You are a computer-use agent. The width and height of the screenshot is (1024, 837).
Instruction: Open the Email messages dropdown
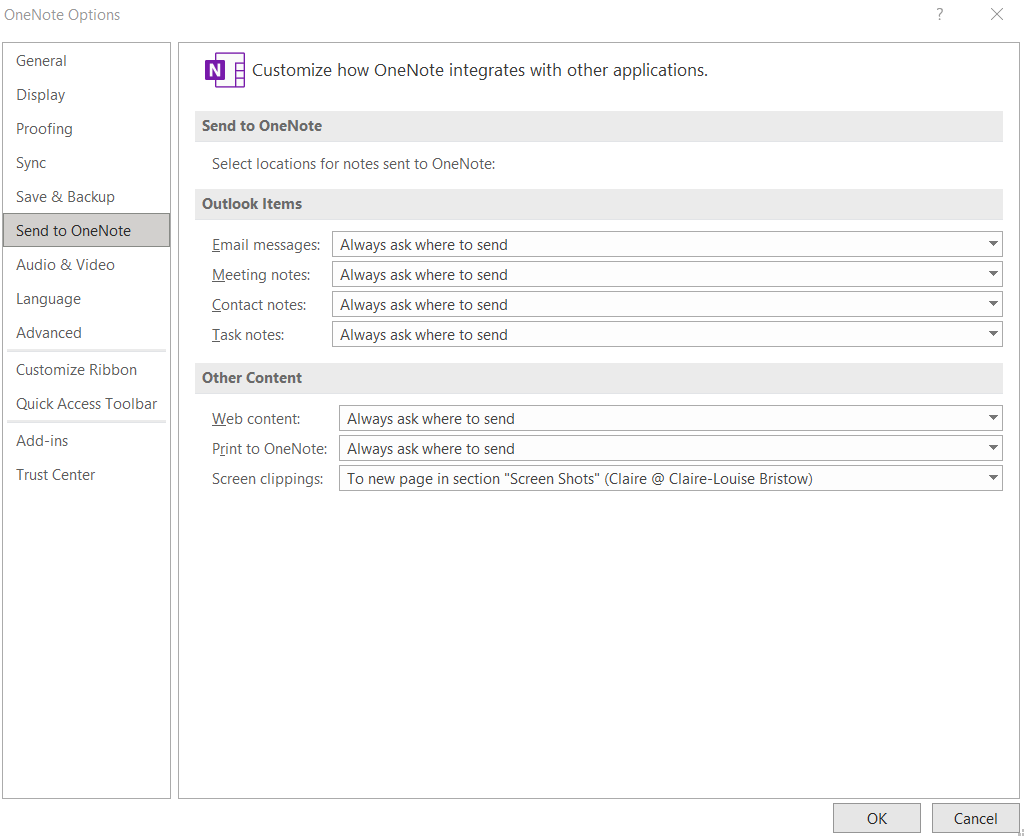(x=666, y=245)
